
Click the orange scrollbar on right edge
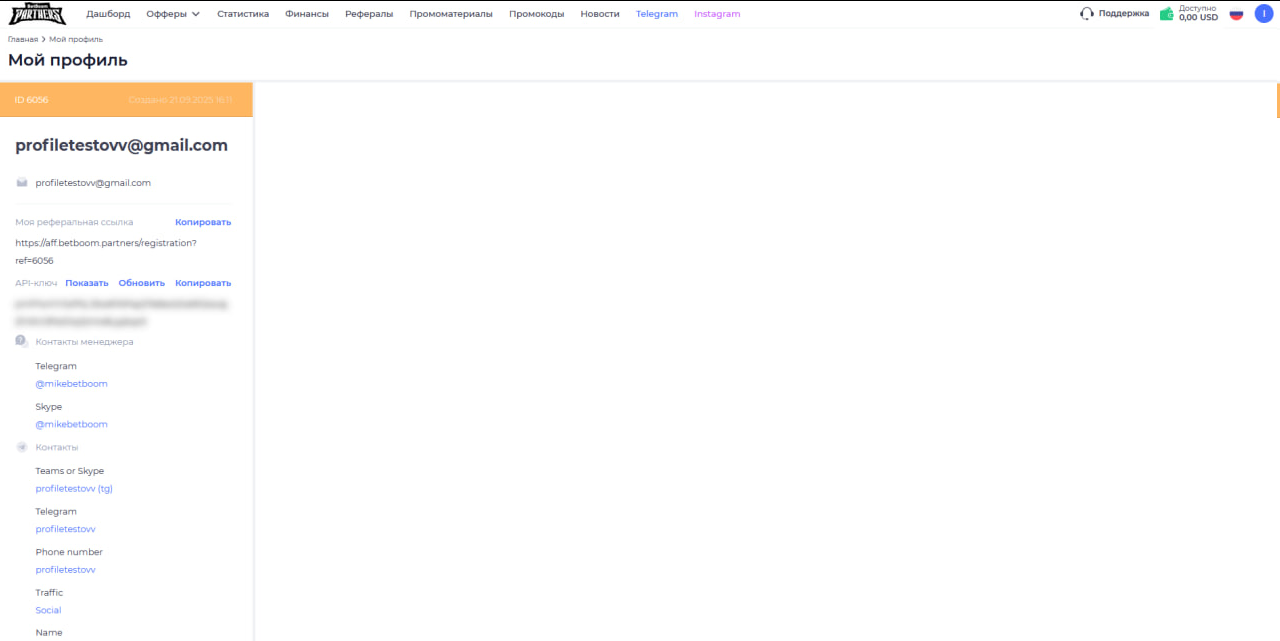1277,100
